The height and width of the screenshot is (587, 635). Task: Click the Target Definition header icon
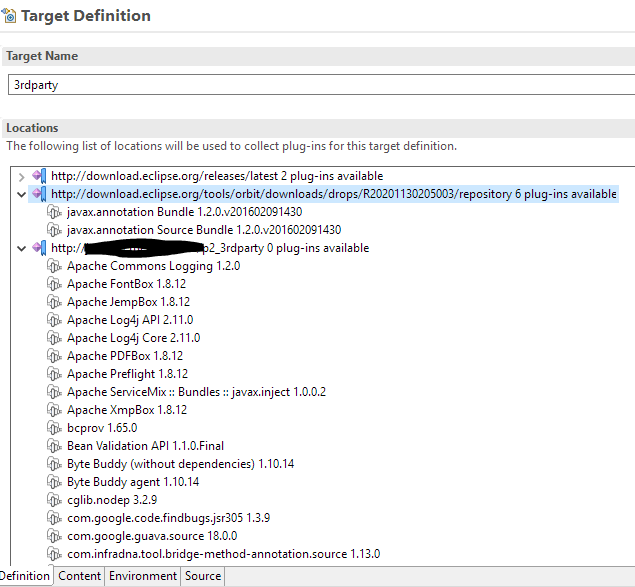point(9,16)
